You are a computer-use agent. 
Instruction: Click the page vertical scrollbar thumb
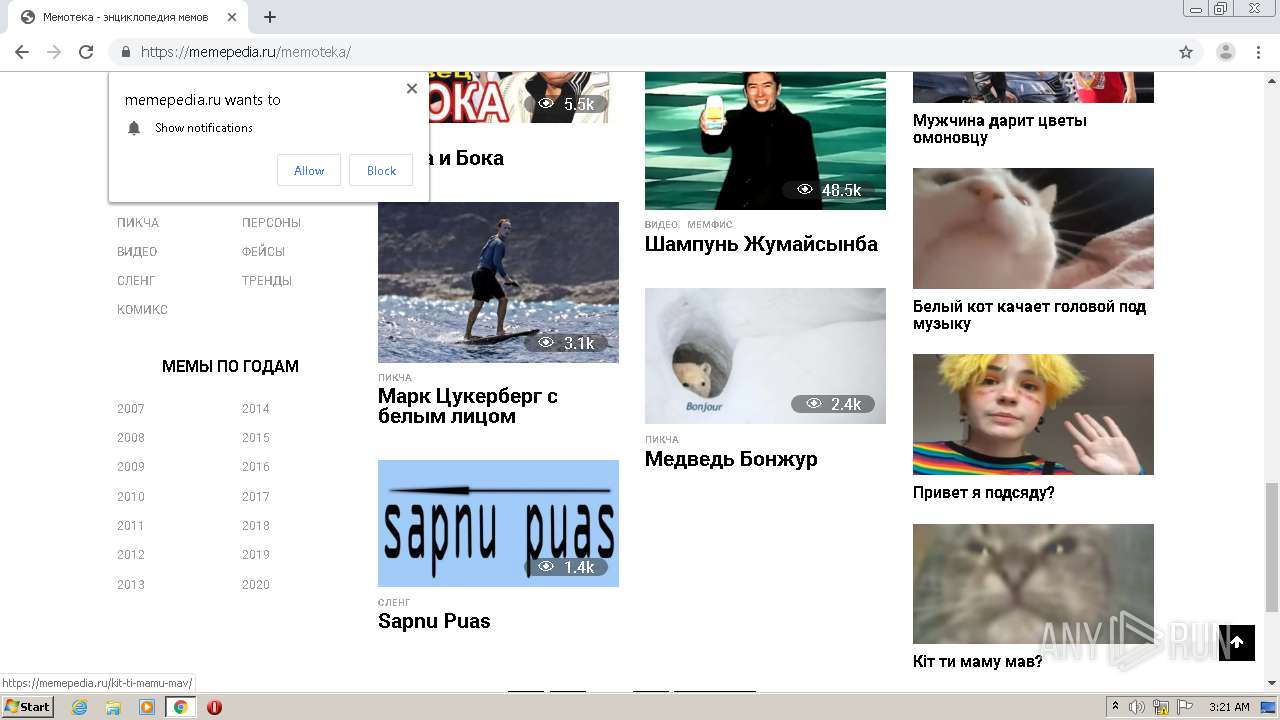point(1272,547)
